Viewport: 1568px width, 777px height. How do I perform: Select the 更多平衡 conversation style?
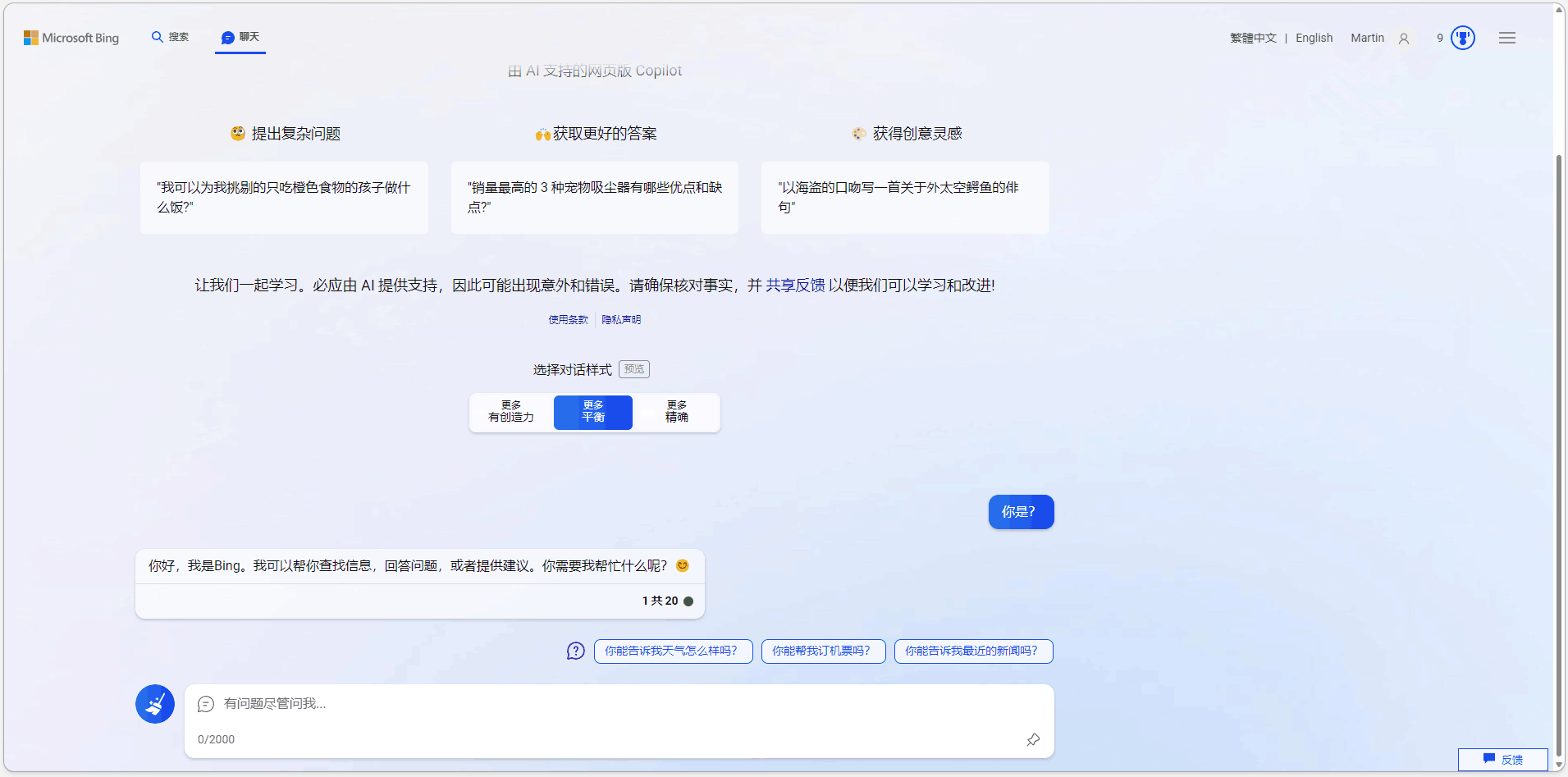[592, 412]
